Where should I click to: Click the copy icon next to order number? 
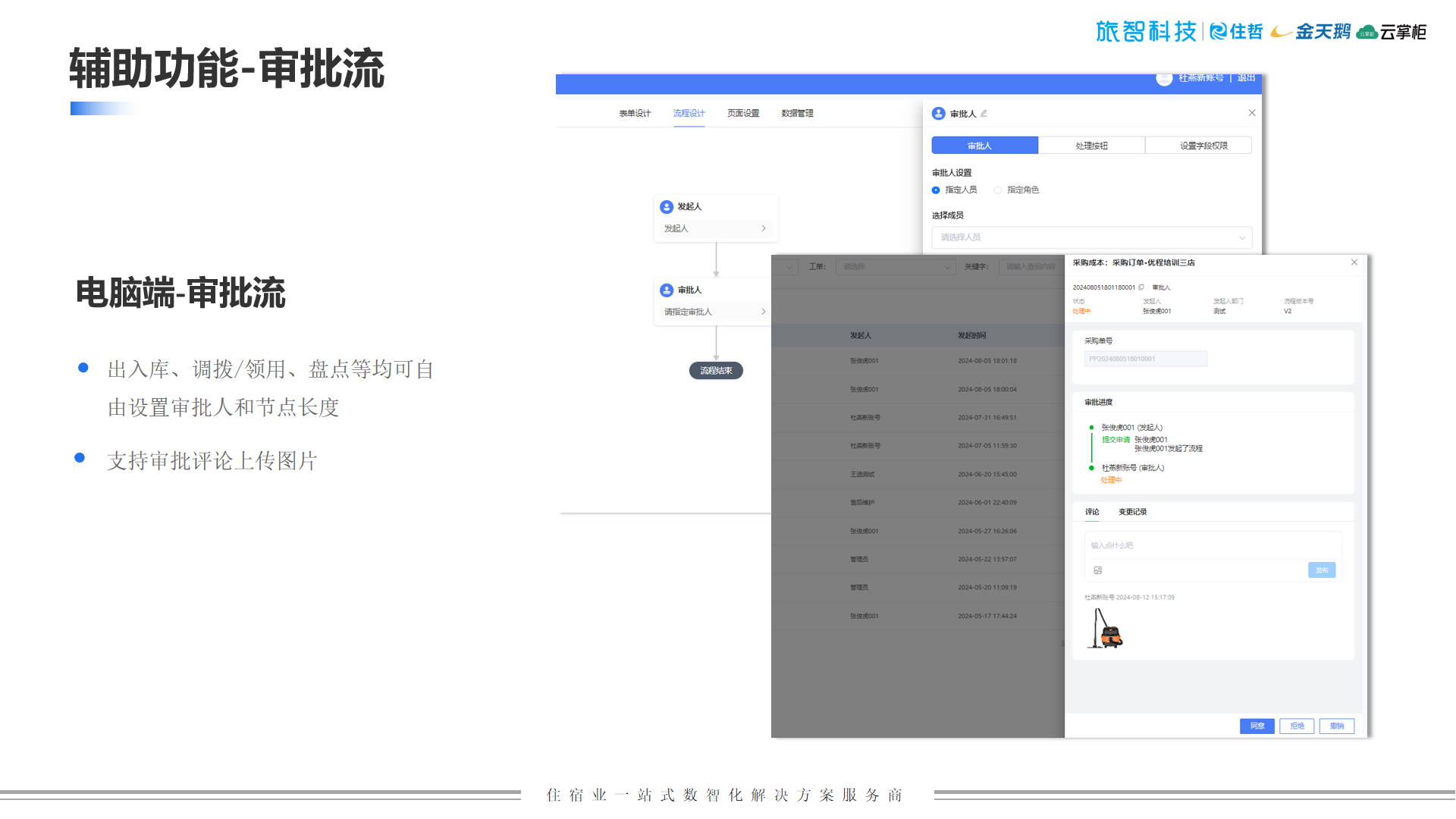click(1141, 287)
